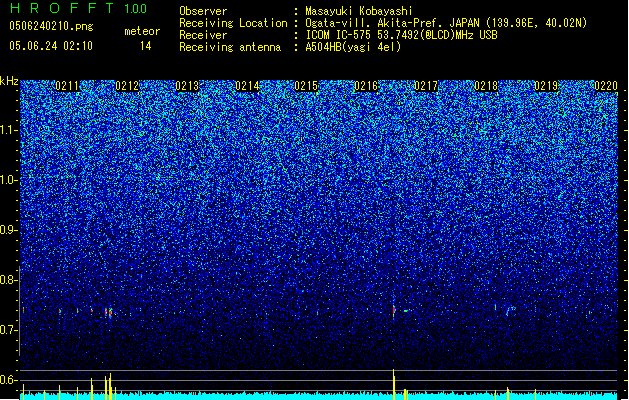This screenshot has height=400, width=629.
Task: Select the 0219 time marker
Action: (546, 86)
